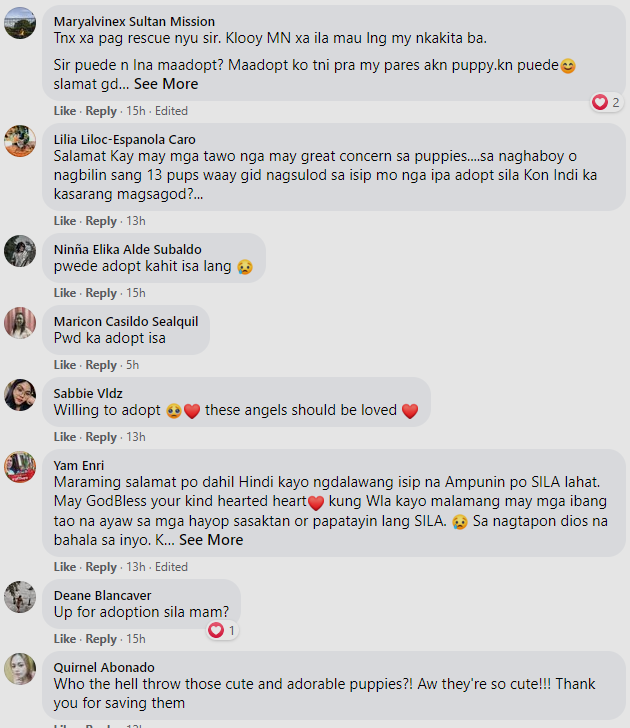
Task: Open Maryalvinex Sultan Mission's profile picture
Action: pos(20,23)
